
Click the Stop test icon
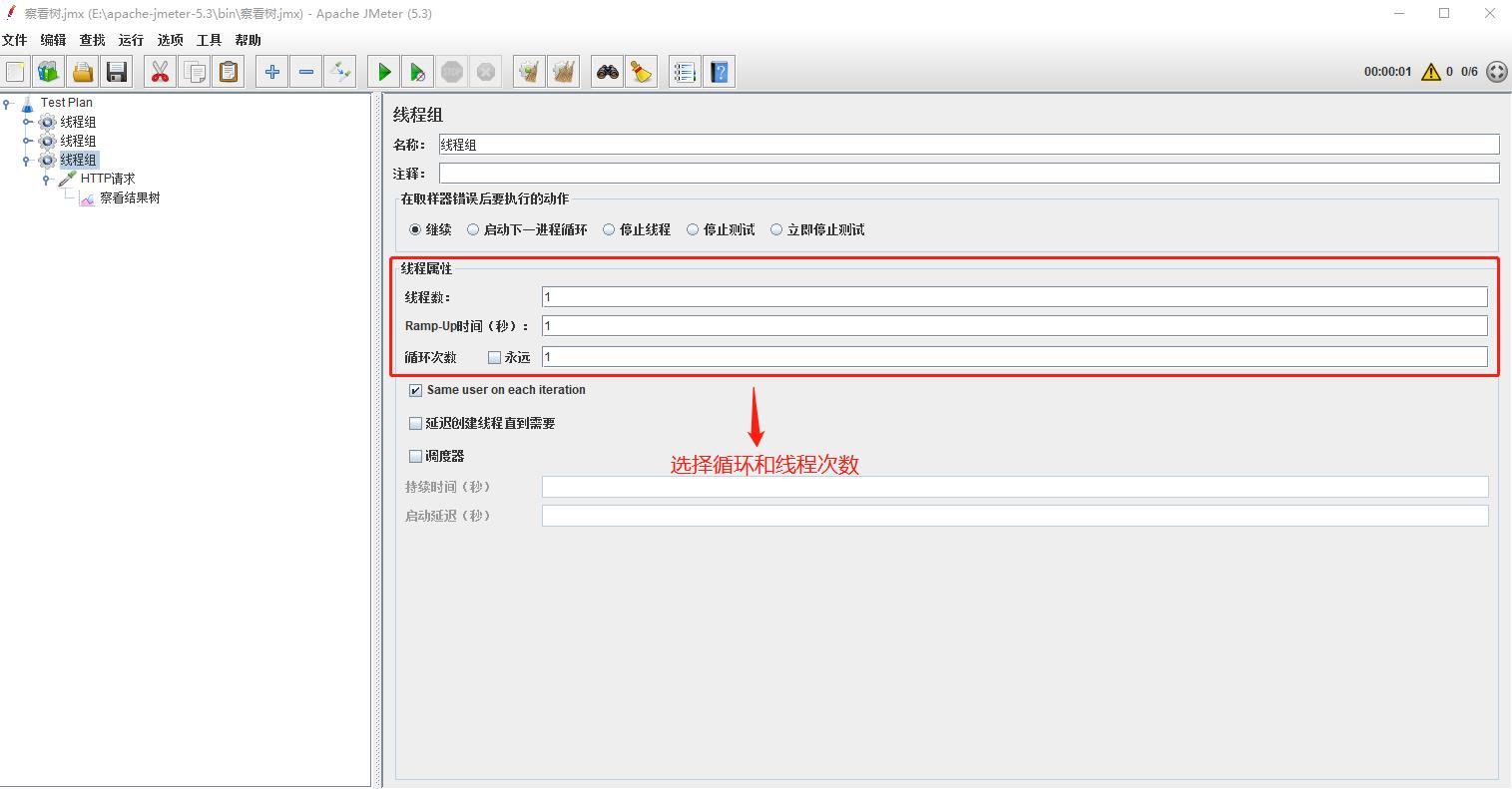click(452, 72)
